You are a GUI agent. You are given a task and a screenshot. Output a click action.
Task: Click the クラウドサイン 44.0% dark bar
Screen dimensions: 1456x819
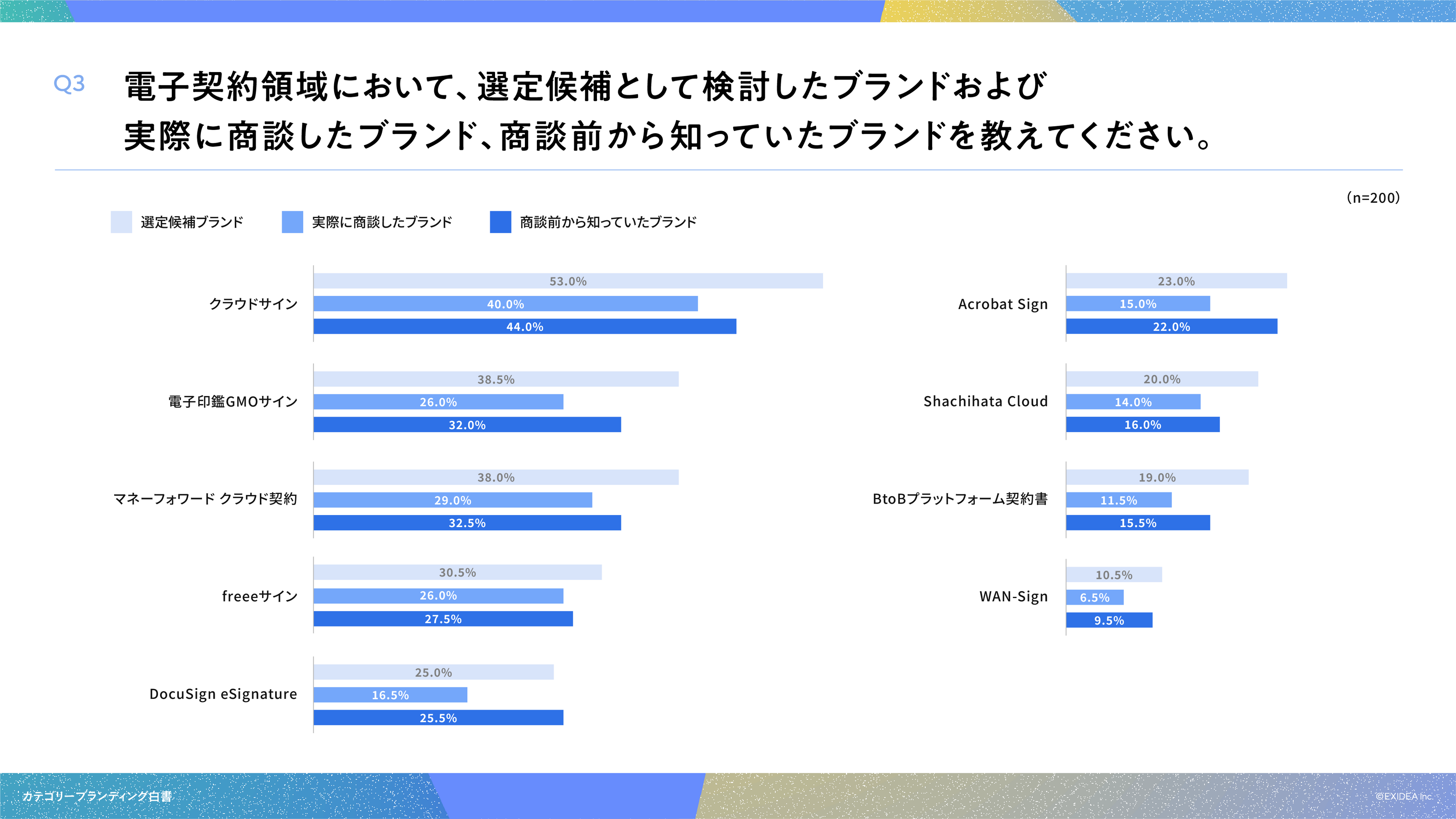click(525, 327)
